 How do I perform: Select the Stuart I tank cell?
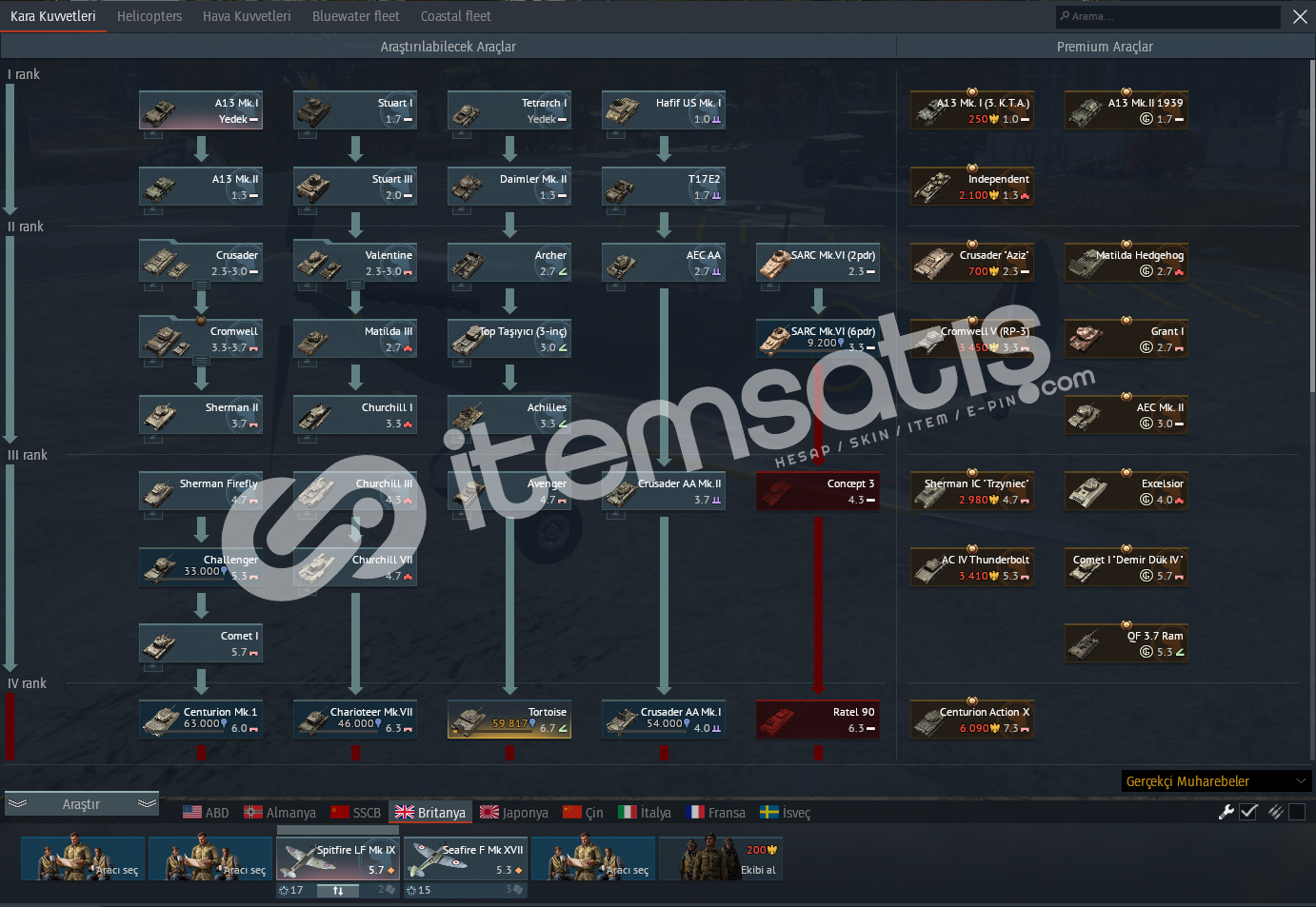coord(355,110)
